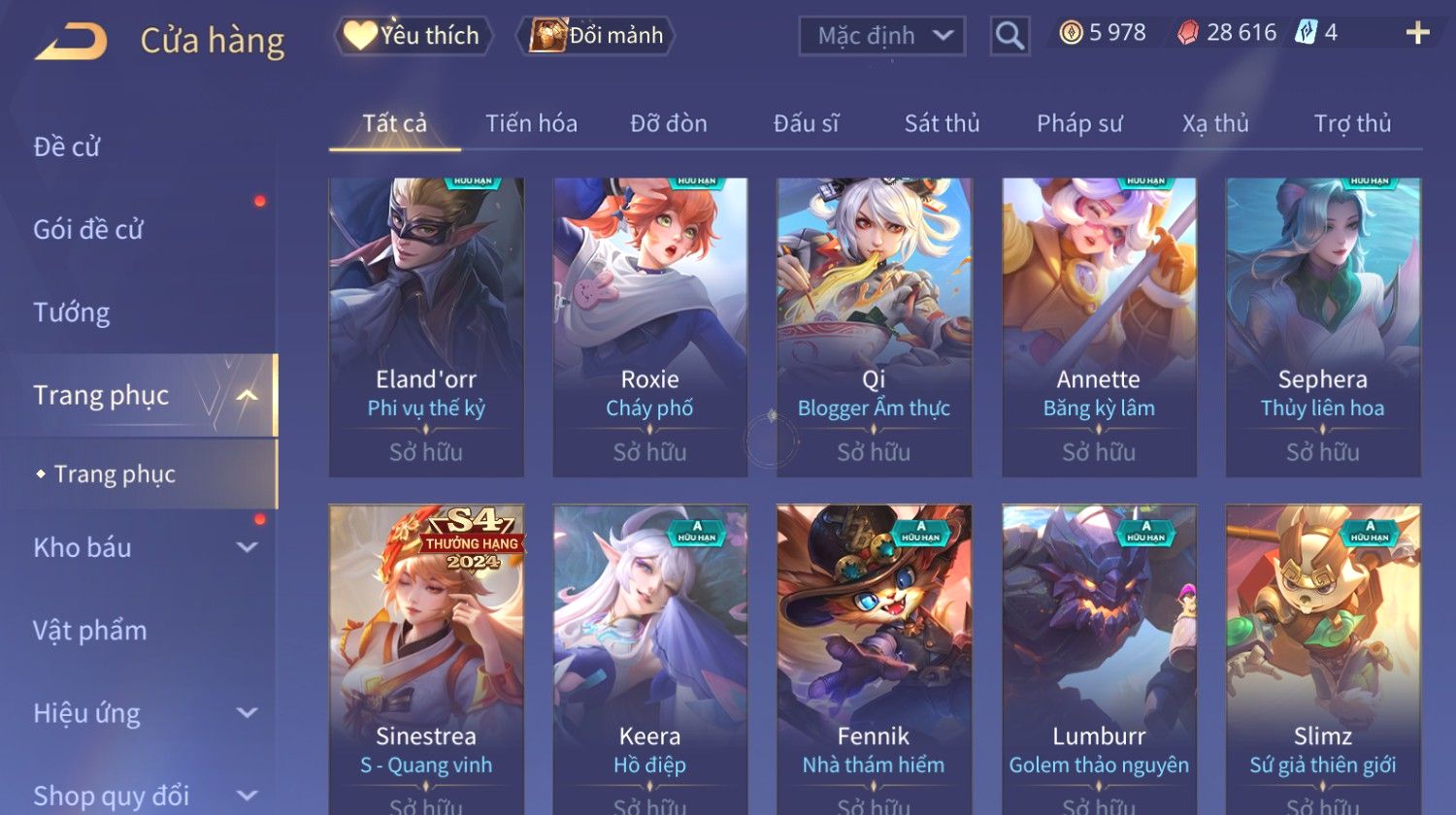Expand the Kho báu menu chevron
Image resolution: width=1456 pixels, height=815 pixels.
coord(248,547)
